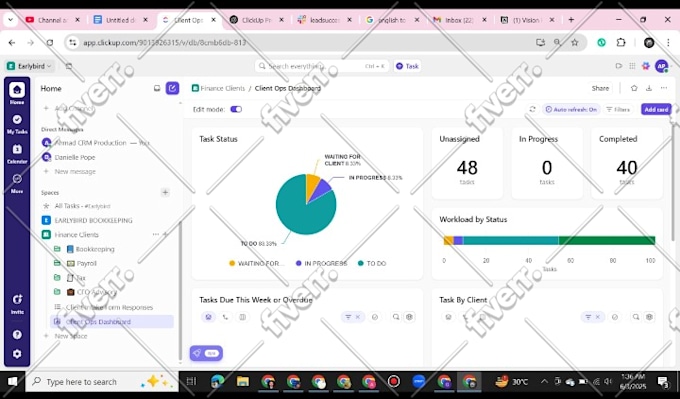This screenshot has width=680, height=399.
Task: Select home view icon in Tasks Due card
Action: 209,317
